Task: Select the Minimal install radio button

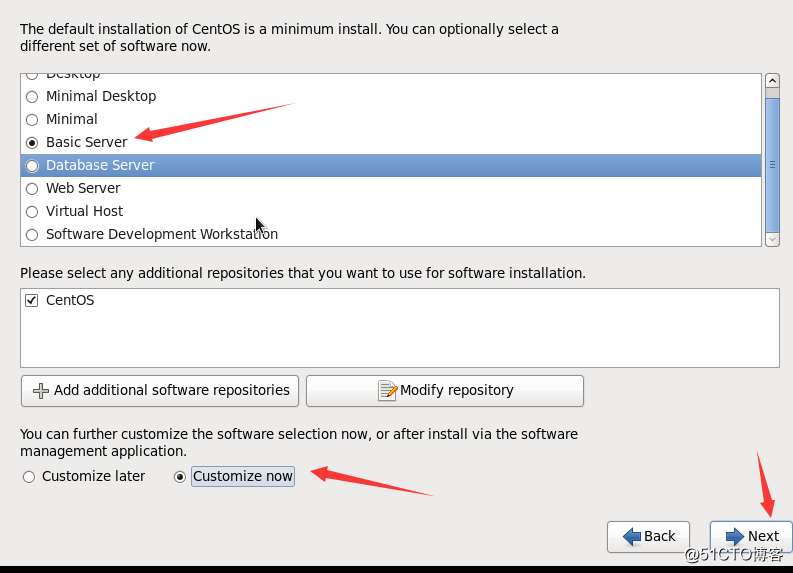Action: (32, 120)
